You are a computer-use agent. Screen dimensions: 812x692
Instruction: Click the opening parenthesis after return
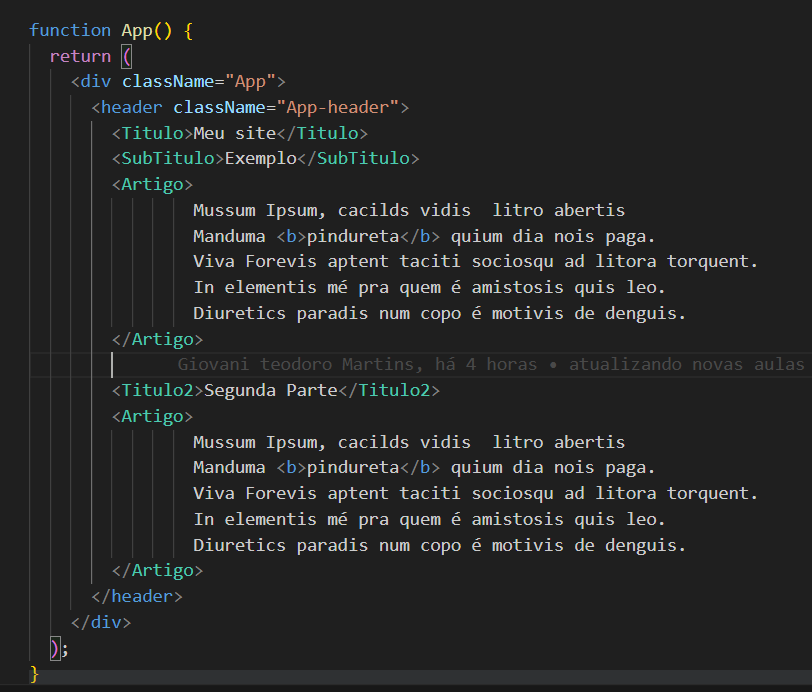tap(127, 56)
